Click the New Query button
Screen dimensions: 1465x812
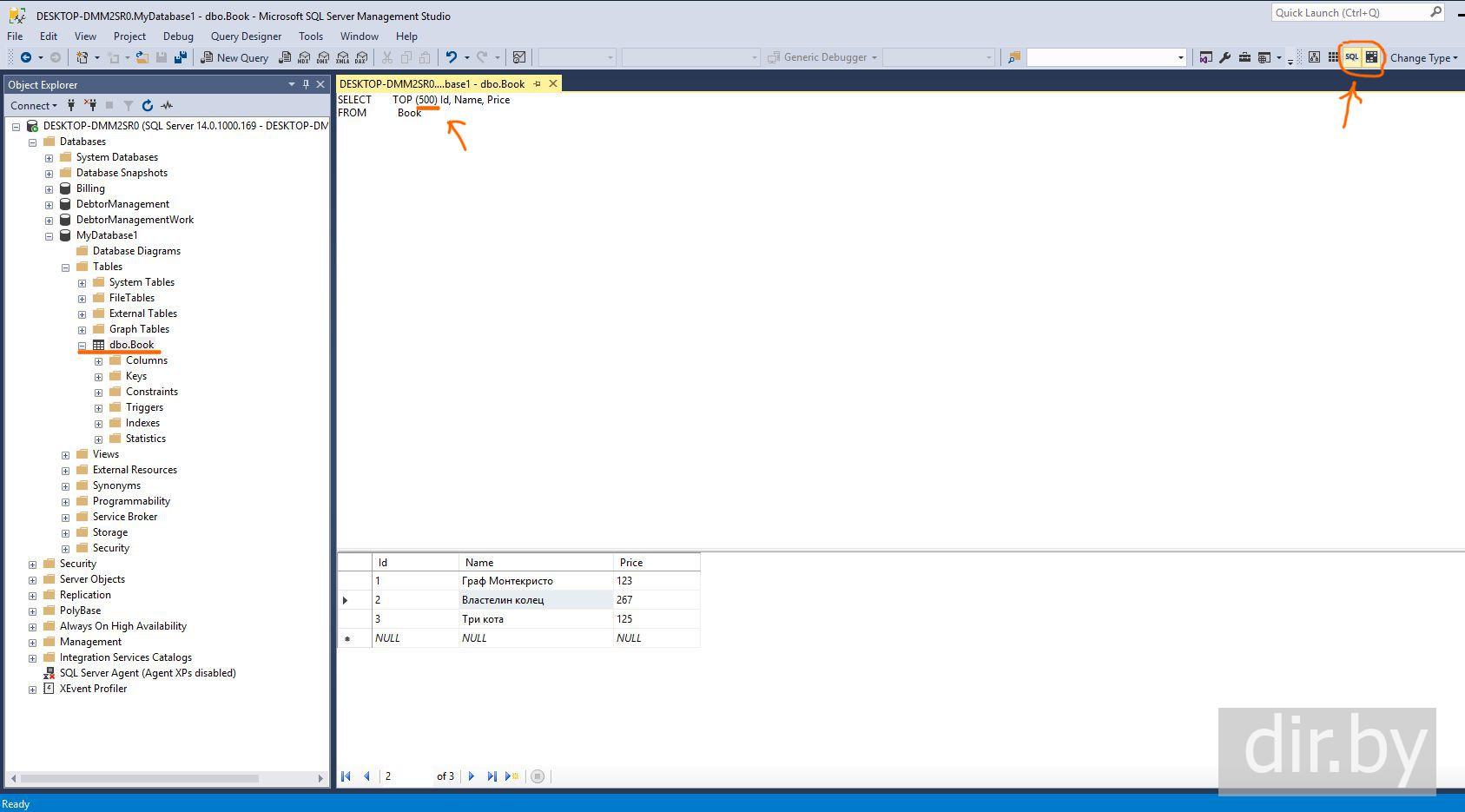[234, 57]
